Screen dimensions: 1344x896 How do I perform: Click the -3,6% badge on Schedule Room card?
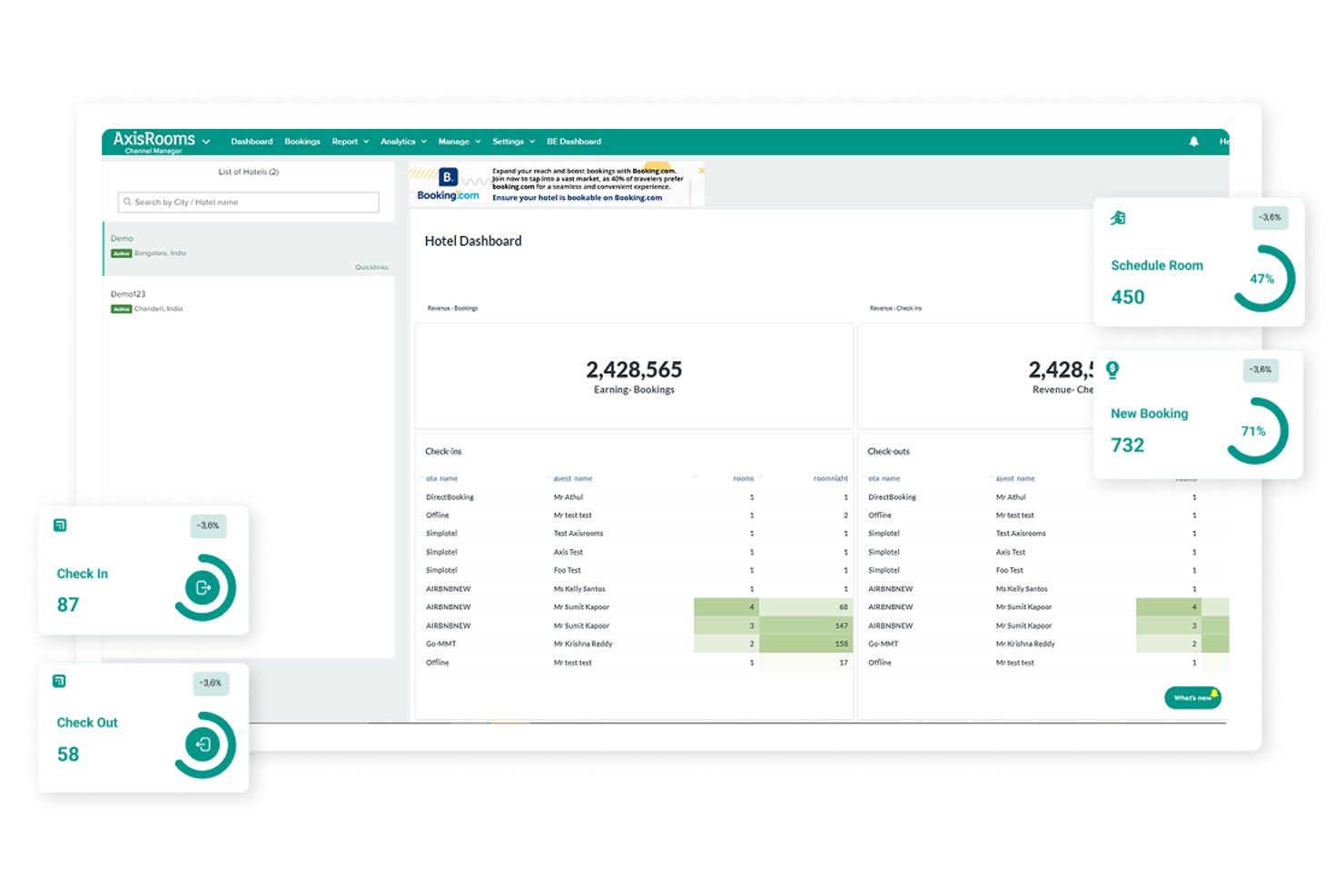tap(1270, 218)
